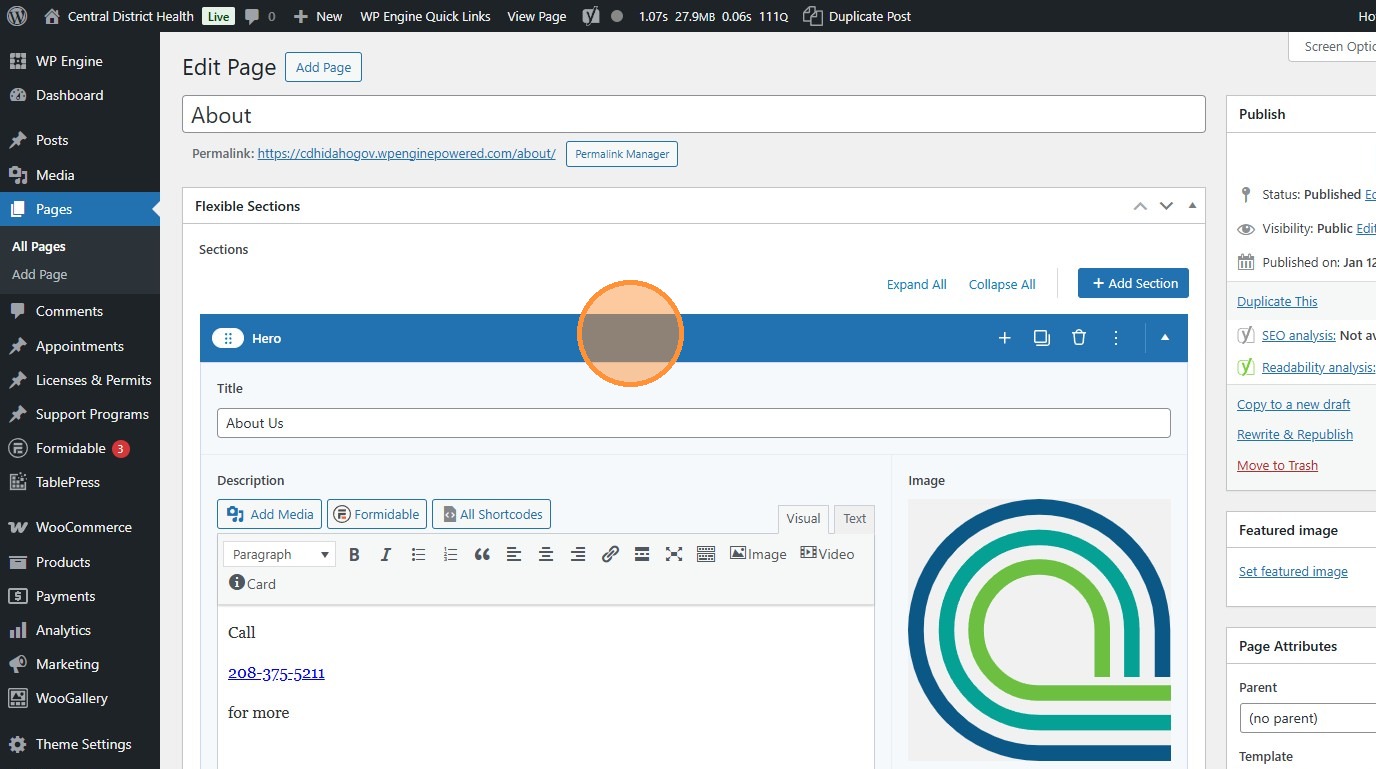
Task: Click the About Us title field
Action: pos(693,423)
